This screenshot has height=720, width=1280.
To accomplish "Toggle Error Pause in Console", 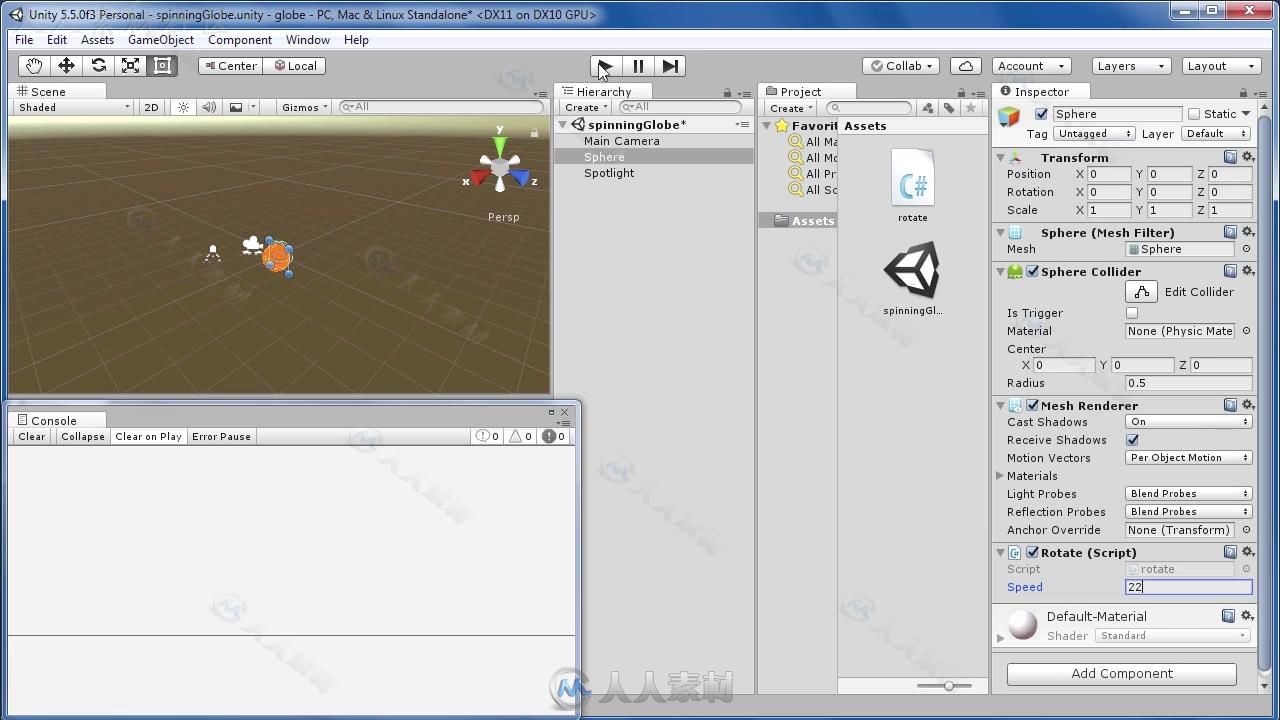I will click(221, 436).
